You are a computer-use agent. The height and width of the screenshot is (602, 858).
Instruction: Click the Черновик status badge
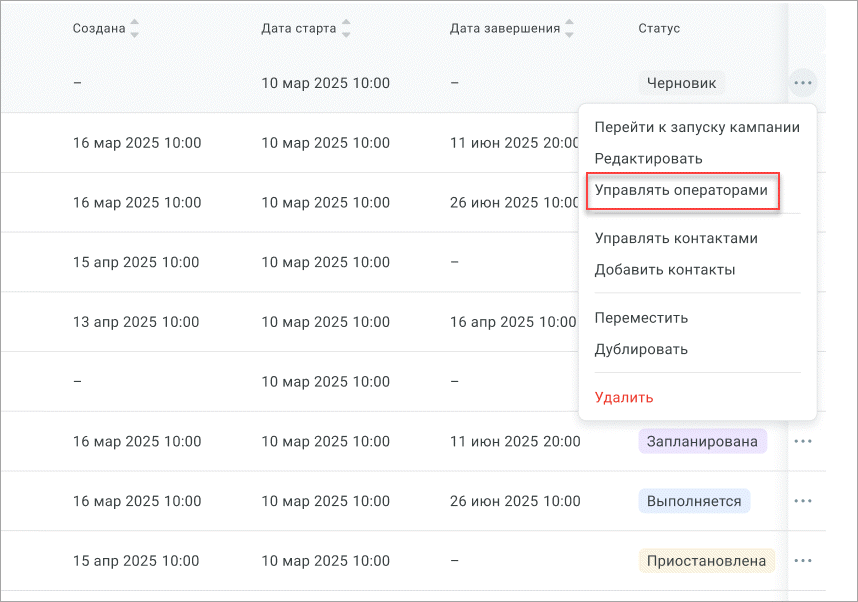(x=681, y=83)
